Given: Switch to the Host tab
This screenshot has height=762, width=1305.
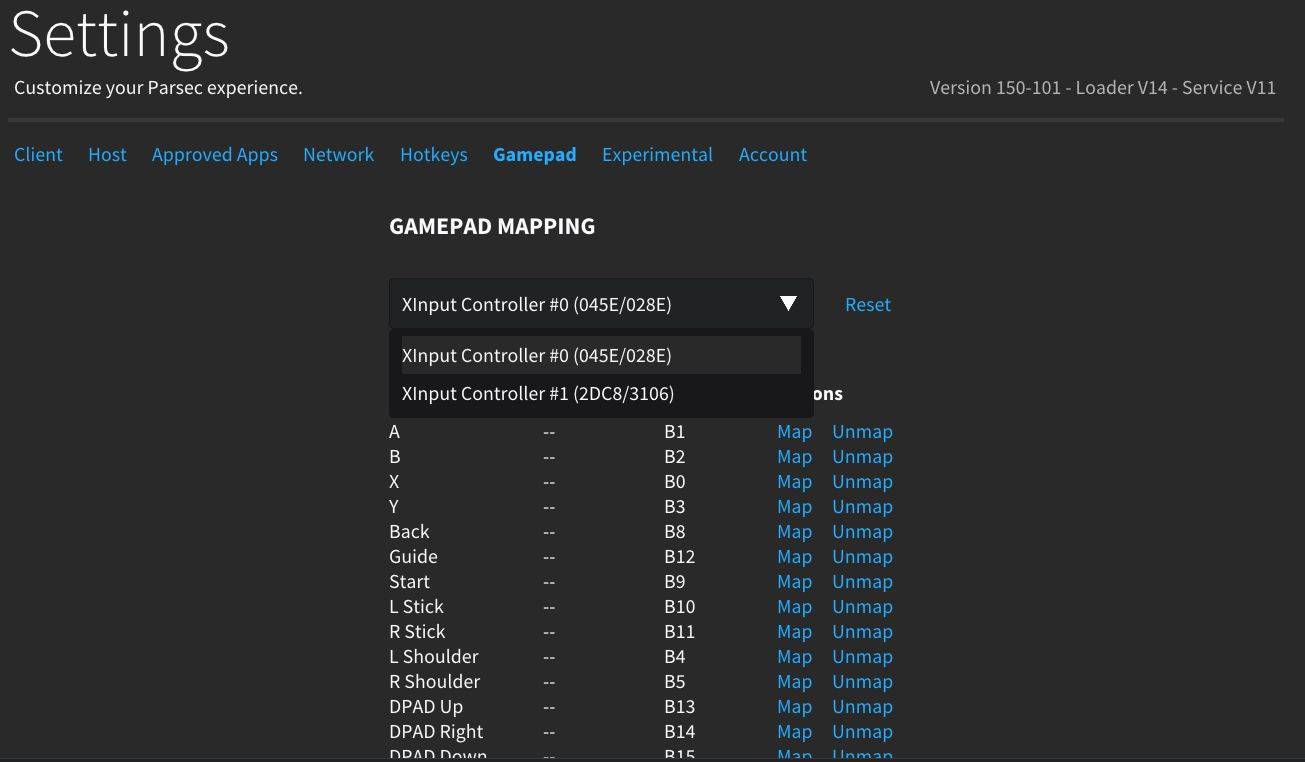Looking at the screenshot, I should pos(107,155).
